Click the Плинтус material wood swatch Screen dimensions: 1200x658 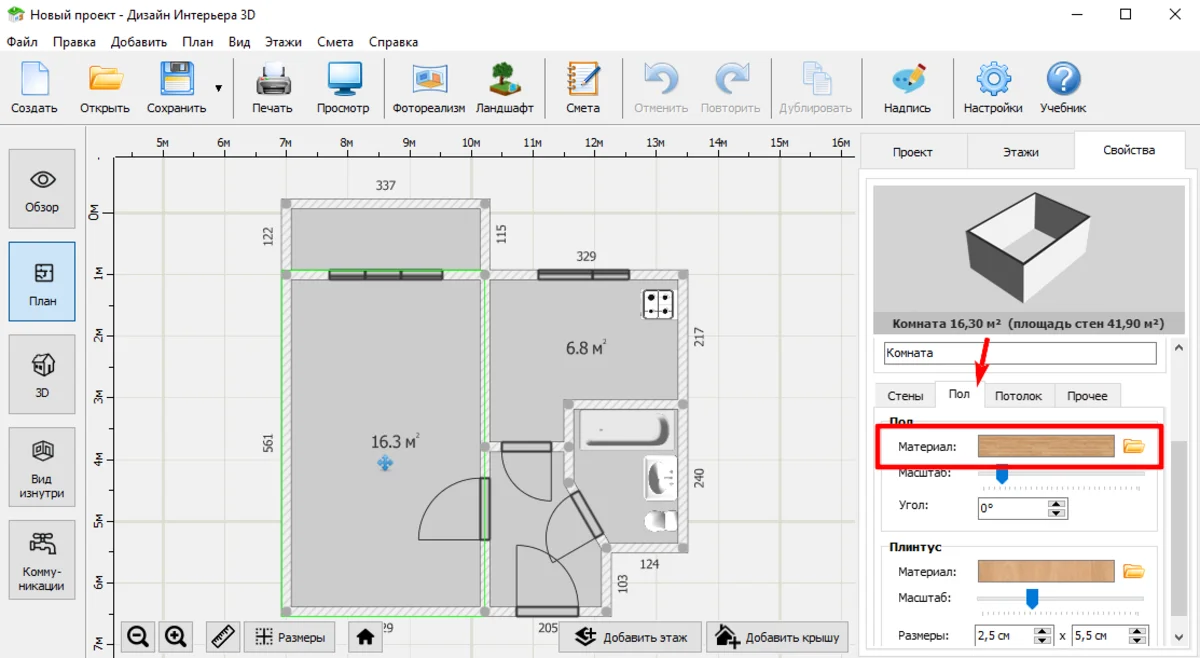coord(1046,572)
